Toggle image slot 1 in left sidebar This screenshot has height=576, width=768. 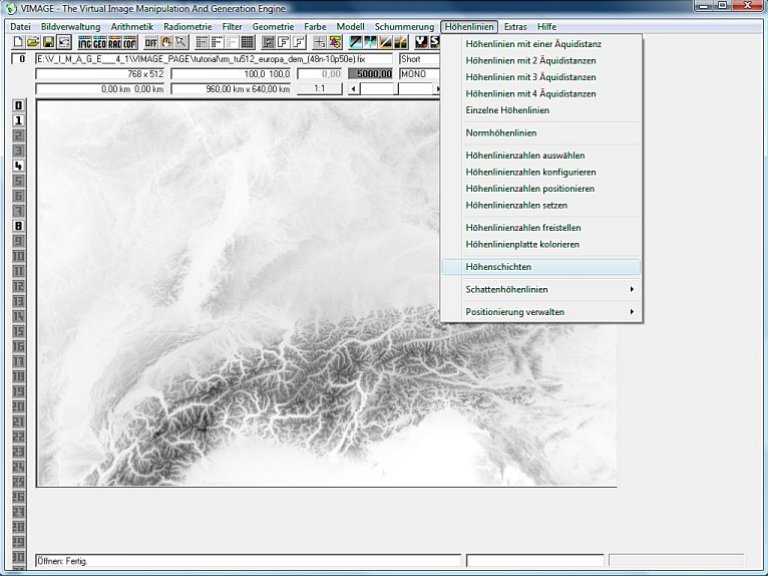coord(18,120)
